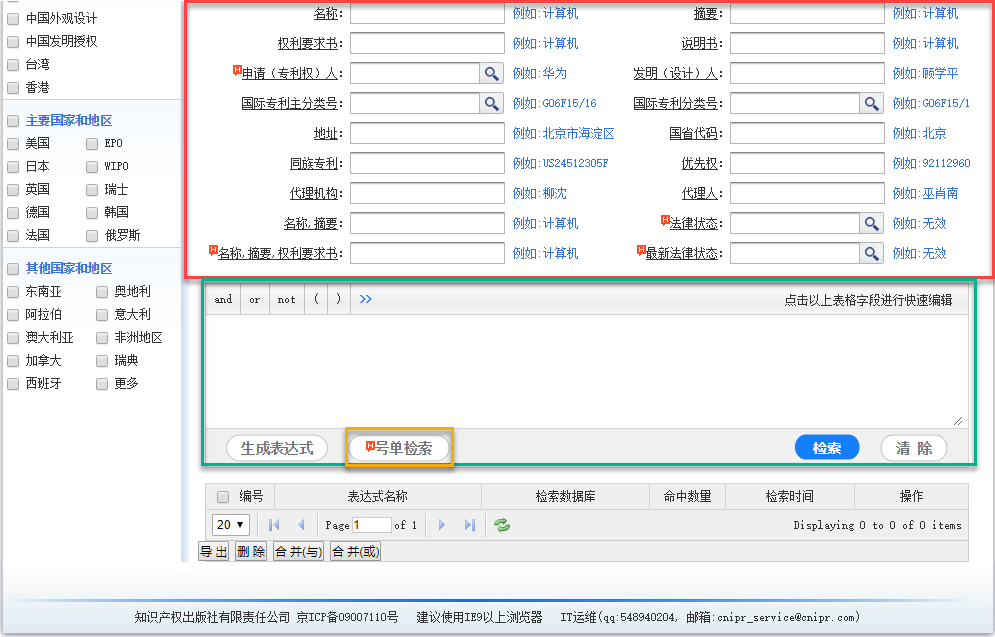This screenshot has width=995, height=637.
Task: Click the 代理机构 field label link
Action: coord(313,193)
